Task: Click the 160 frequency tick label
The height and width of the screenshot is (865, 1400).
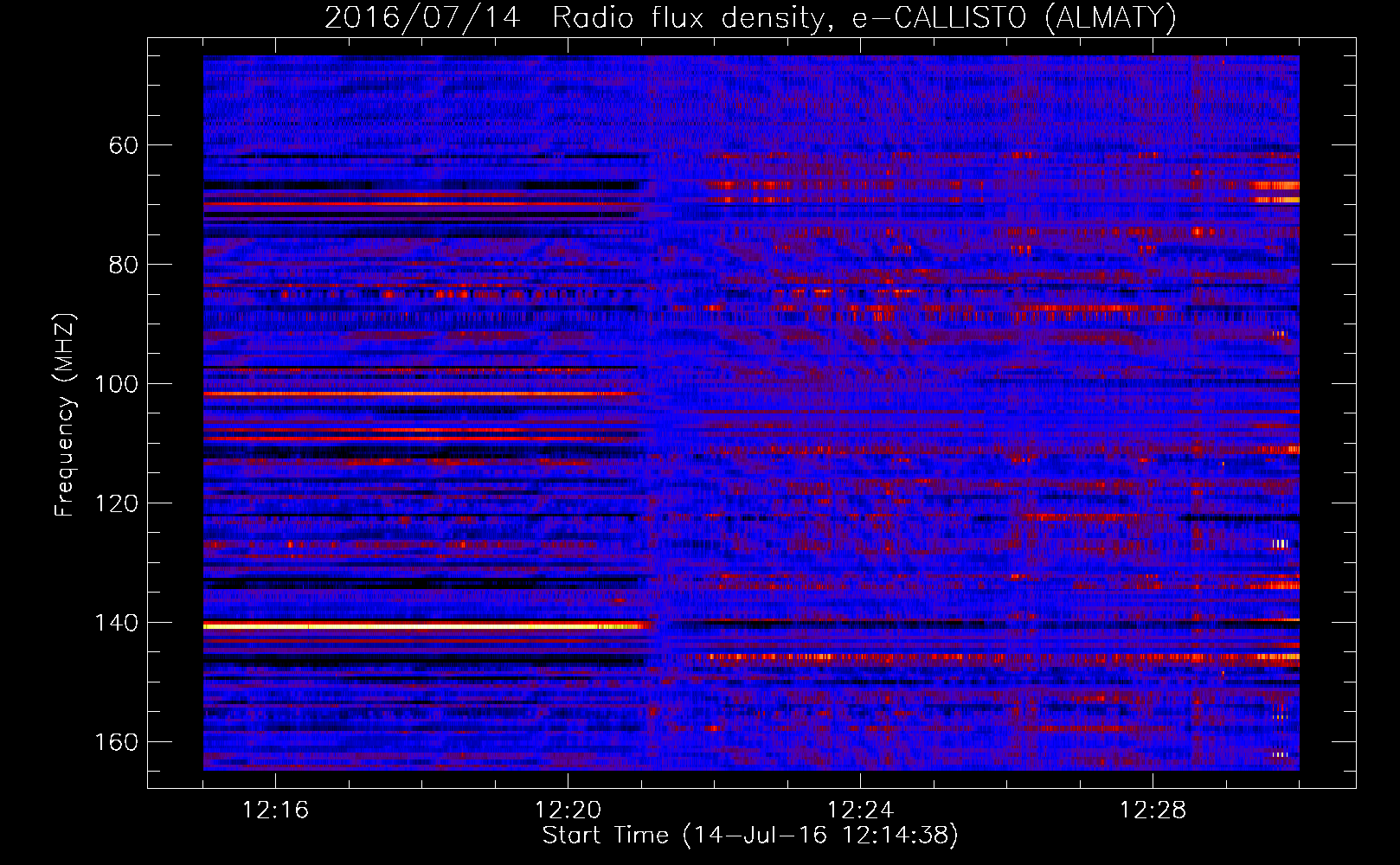Action: point(116,742)
